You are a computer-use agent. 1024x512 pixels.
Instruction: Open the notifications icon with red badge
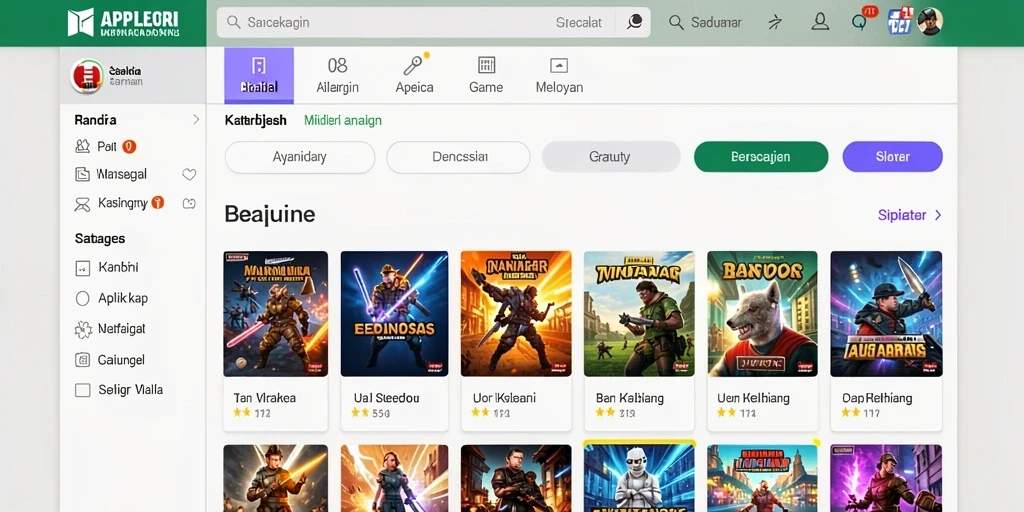tap(861, 20)
